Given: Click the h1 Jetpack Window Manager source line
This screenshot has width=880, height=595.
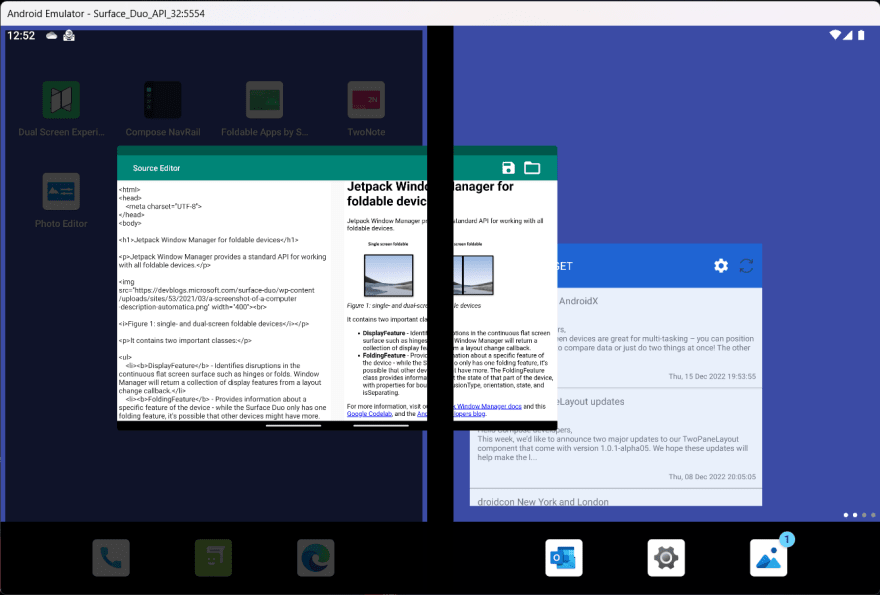Looking at the screenshot, I should (208, 240).
